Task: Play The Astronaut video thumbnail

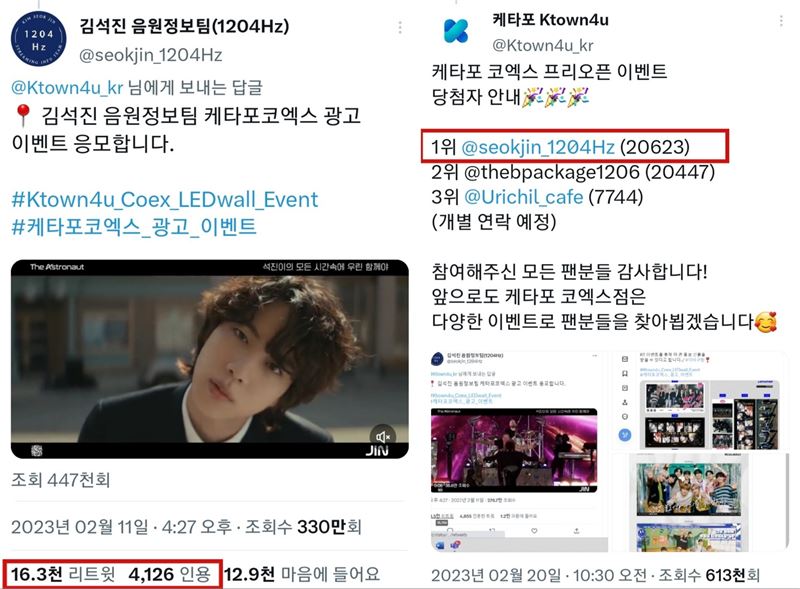Action: [210, 359]
